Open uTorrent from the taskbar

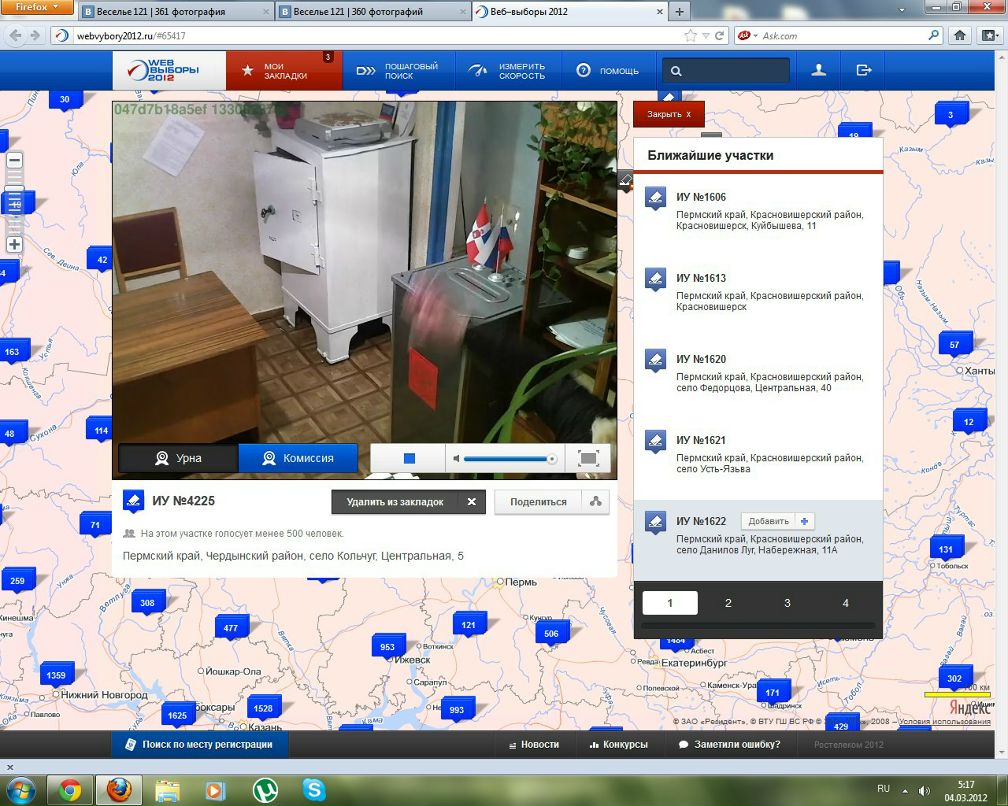tap(265, 790)
